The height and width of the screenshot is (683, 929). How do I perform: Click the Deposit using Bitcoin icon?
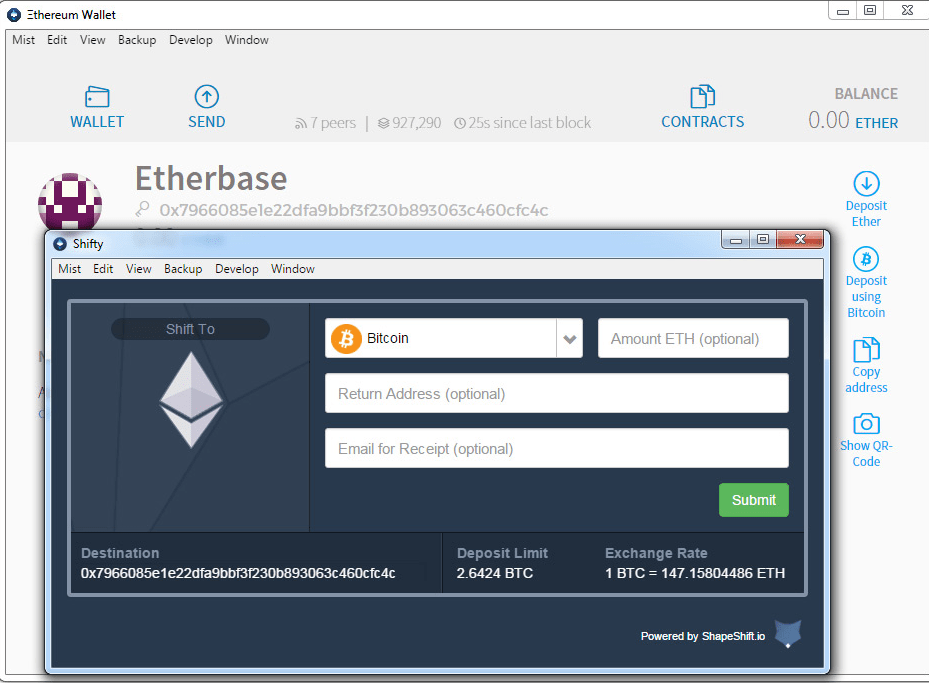[866, 259]
